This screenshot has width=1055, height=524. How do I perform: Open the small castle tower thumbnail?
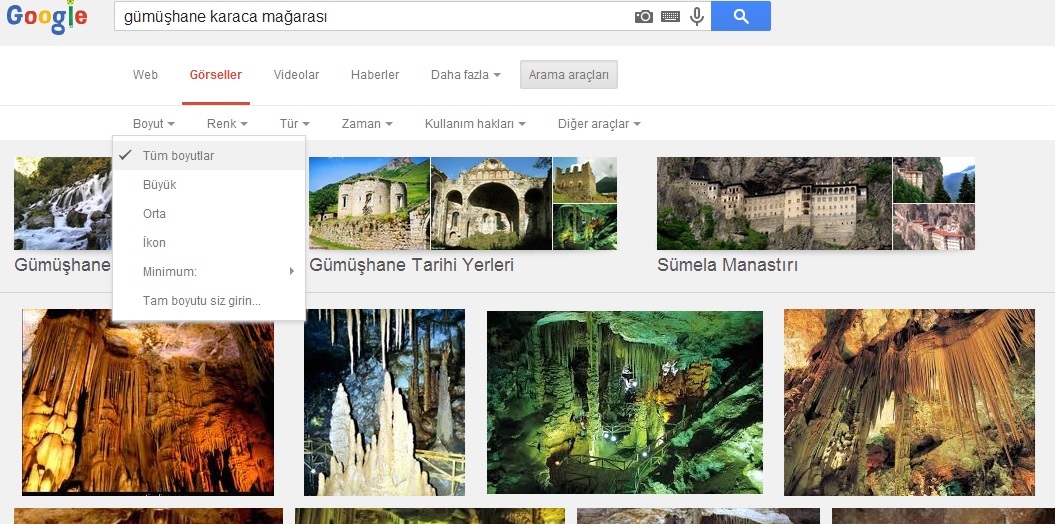tap(585, 180)
